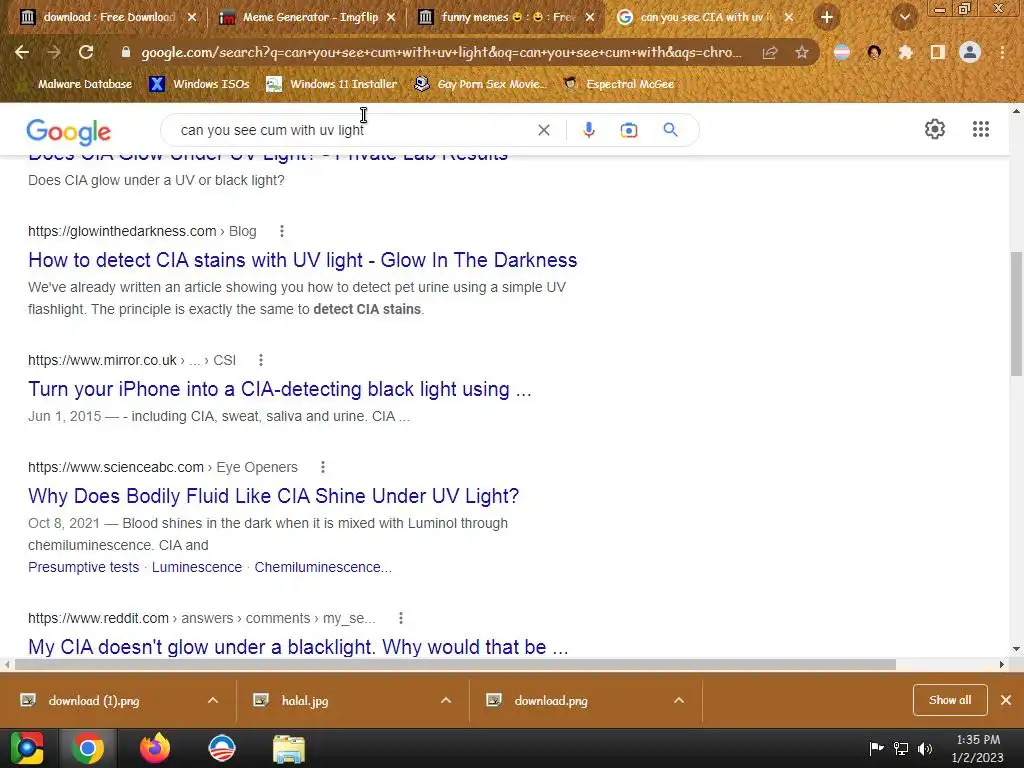The image size is (1024, 768).
Task: Click the forward navigation arrow
Action: [54, 52]
